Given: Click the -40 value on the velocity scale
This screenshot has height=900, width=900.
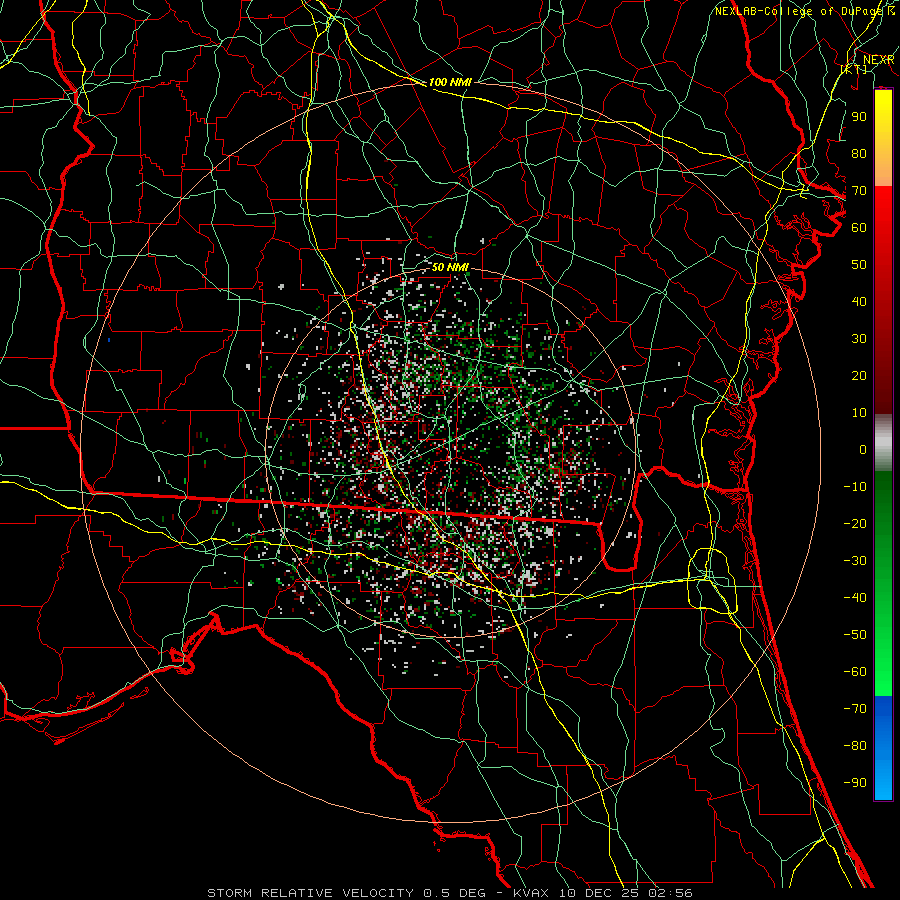Looking at the screenshot, I should coord(855,598).
